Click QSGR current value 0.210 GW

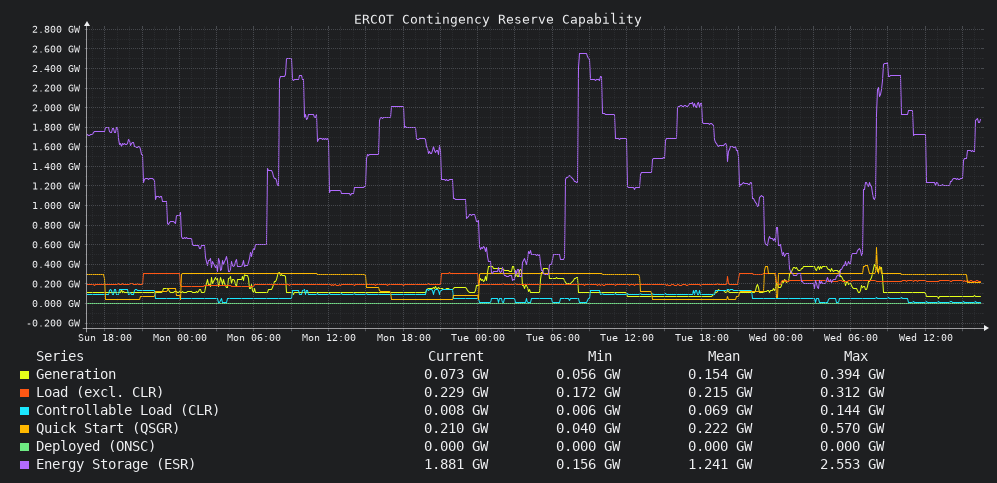[x=456, y=428]
